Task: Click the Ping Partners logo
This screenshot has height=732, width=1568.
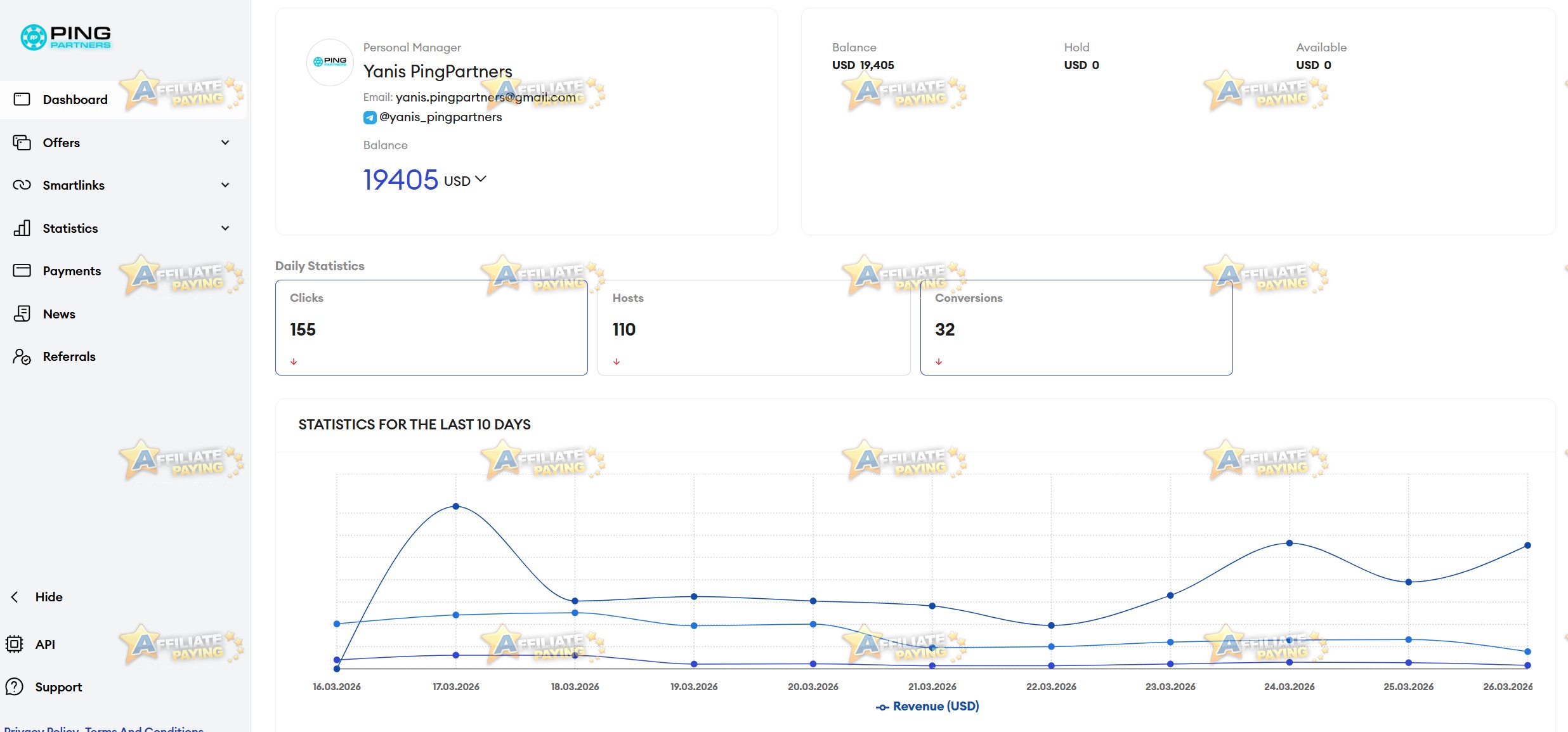Action: coord(66,37)
